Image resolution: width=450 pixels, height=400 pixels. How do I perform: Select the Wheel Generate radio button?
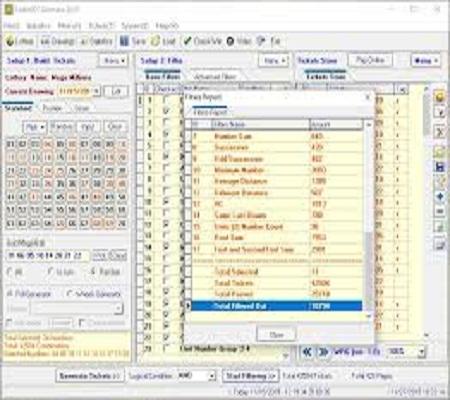70,294
